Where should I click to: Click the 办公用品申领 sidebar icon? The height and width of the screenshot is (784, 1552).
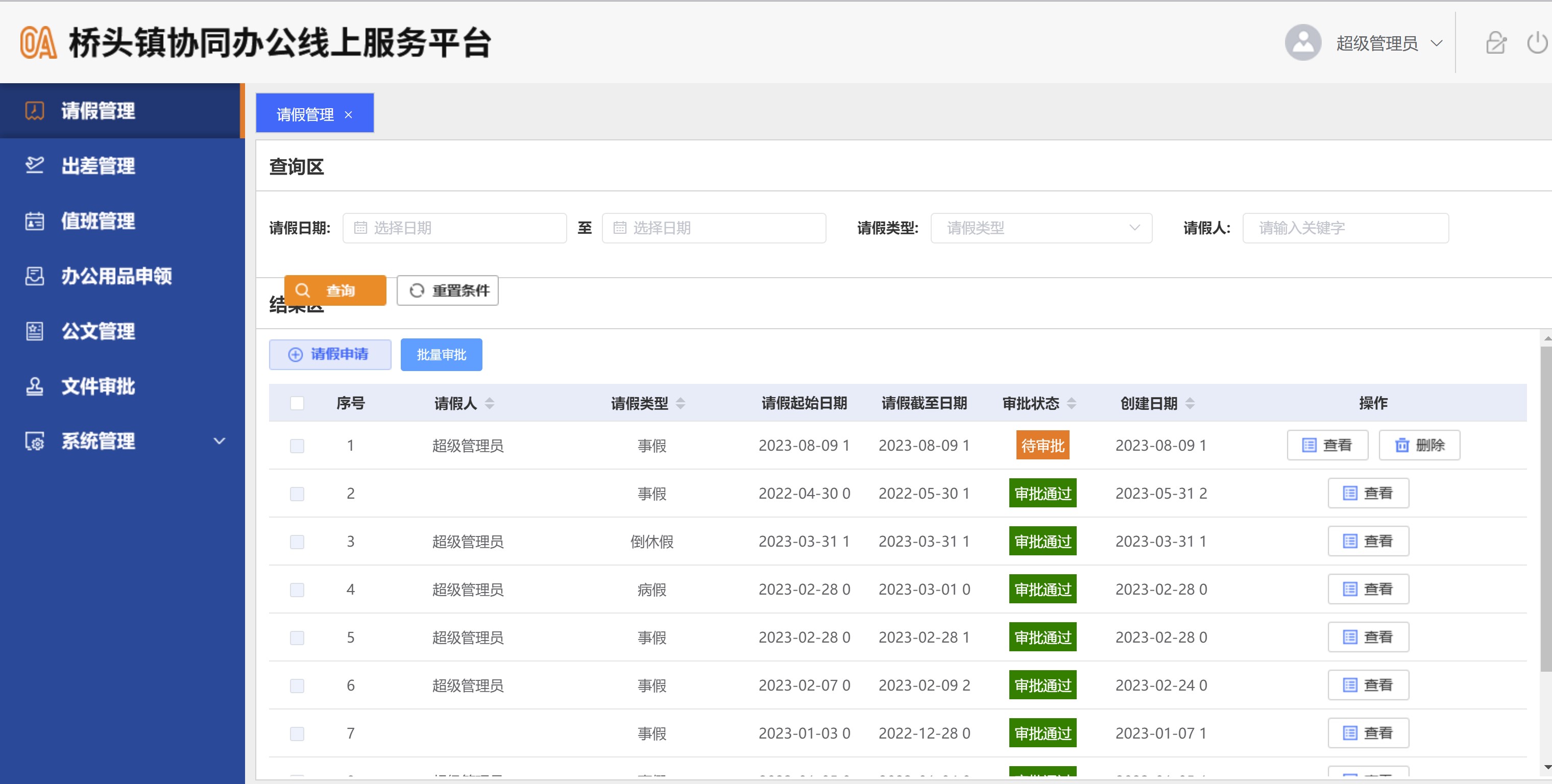point(34,276)
